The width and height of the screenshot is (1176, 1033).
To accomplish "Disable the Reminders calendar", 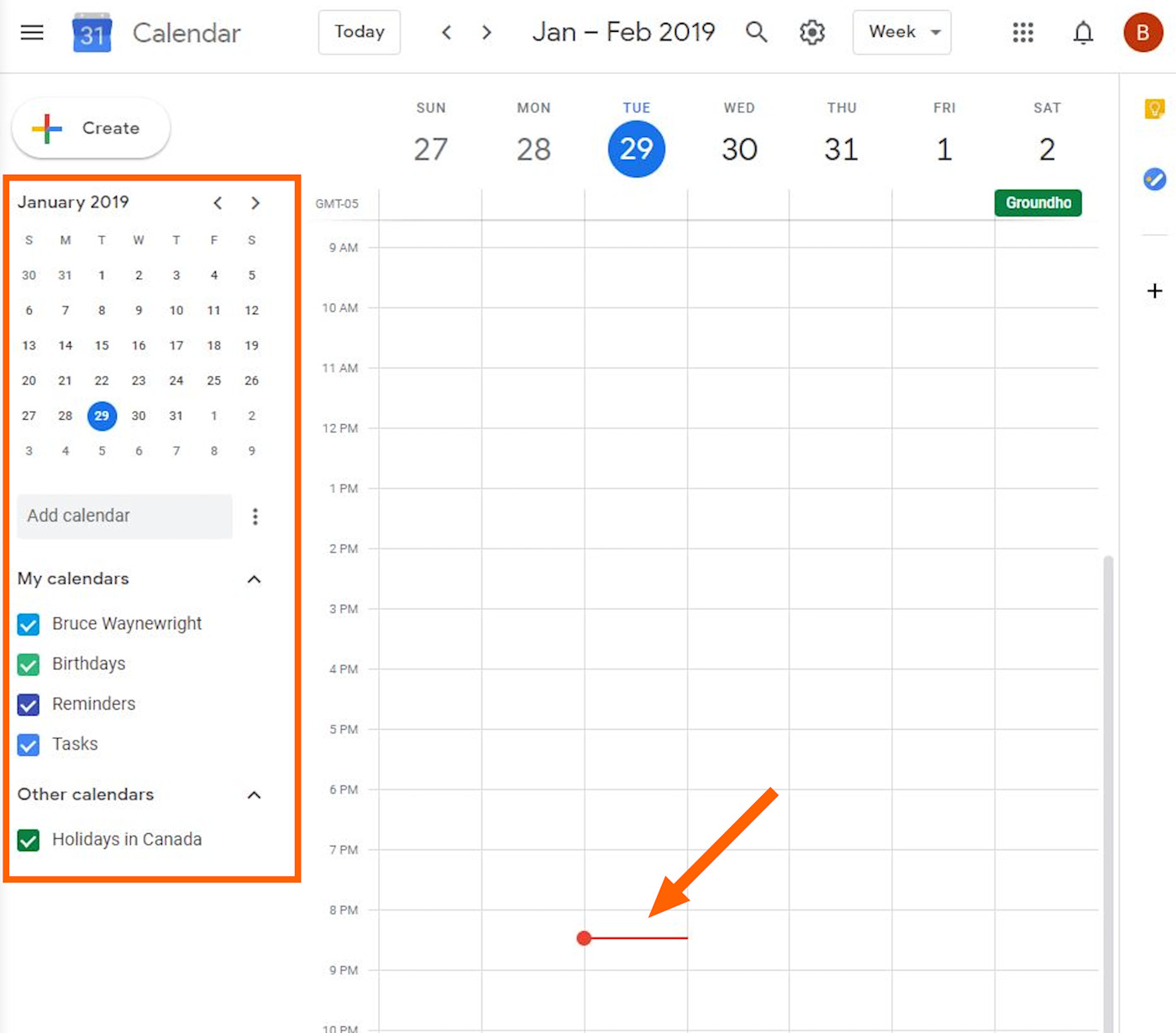I will pos(28,705).
